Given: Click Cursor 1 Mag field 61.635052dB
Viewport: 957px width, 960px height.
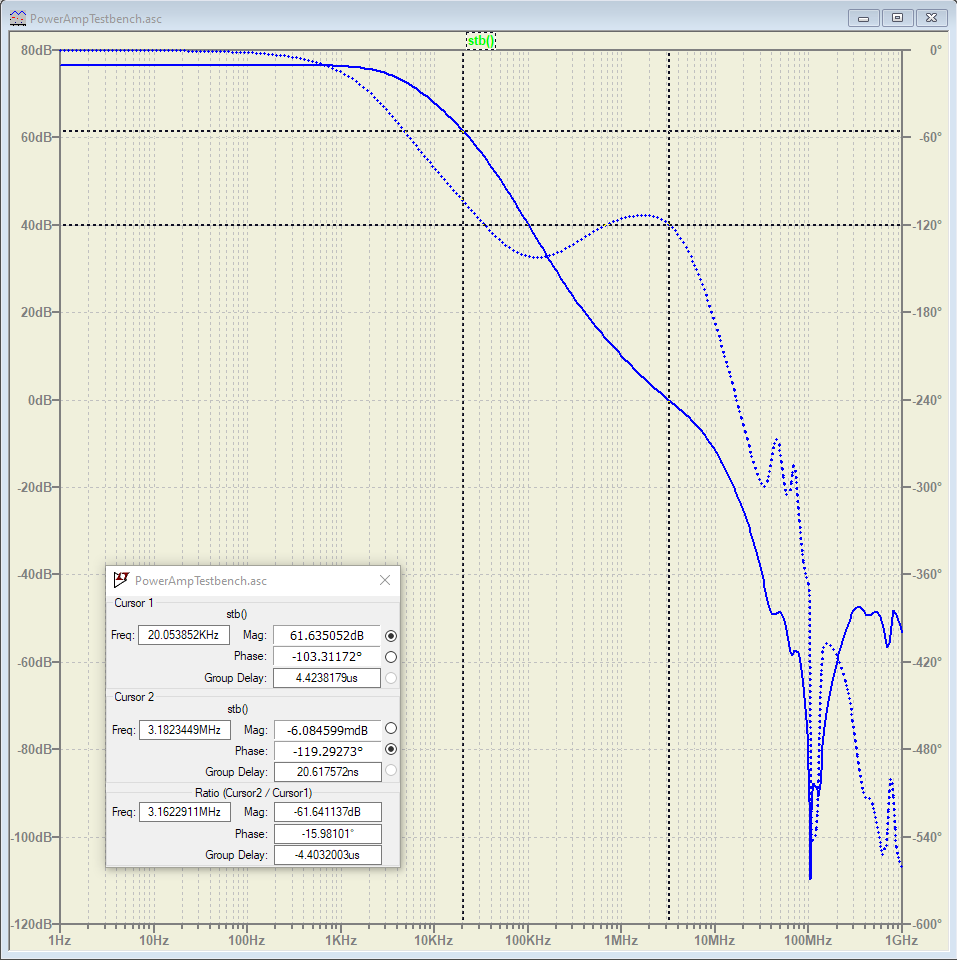Looking at the screenshot, I should click(327, 636).
